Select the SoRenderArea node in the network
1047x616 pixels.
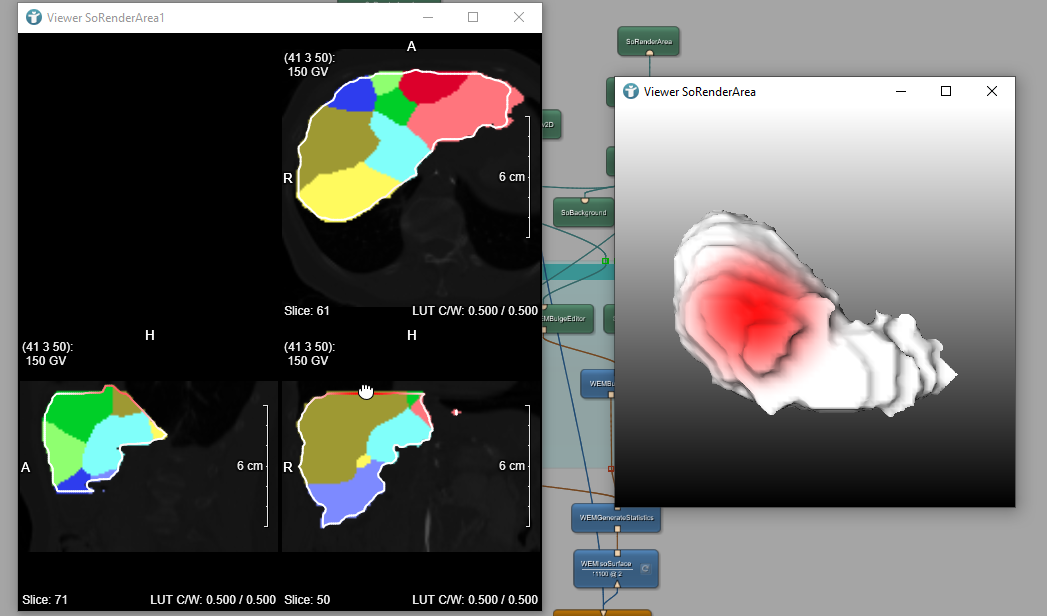[649, 42]
